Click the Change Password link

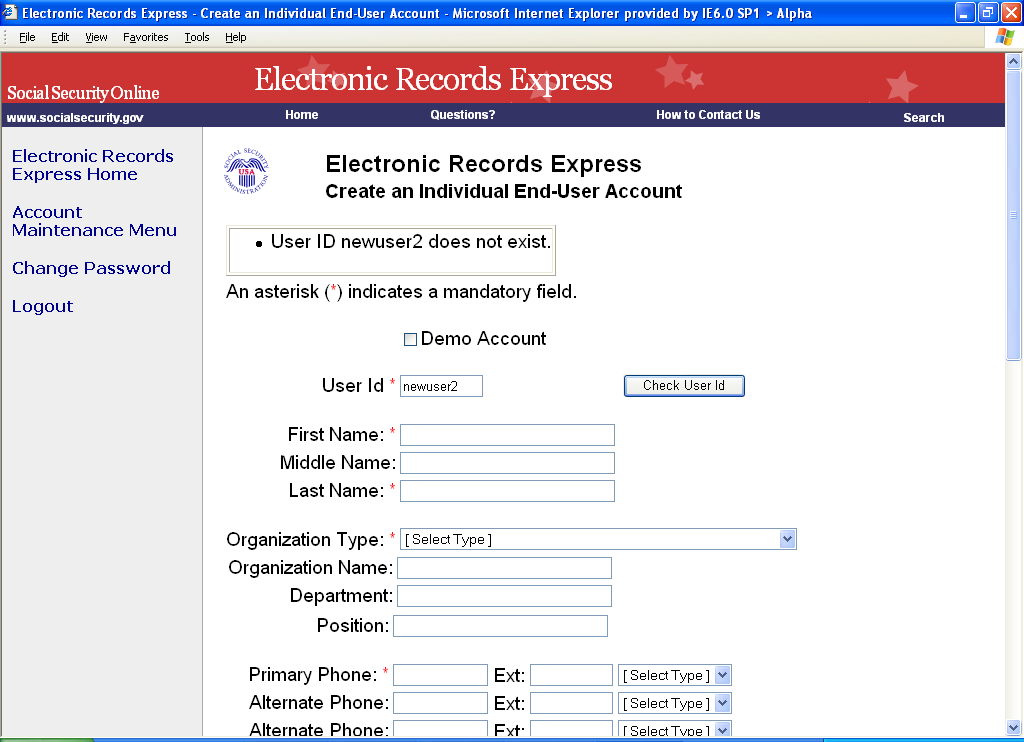click(91, 268)
